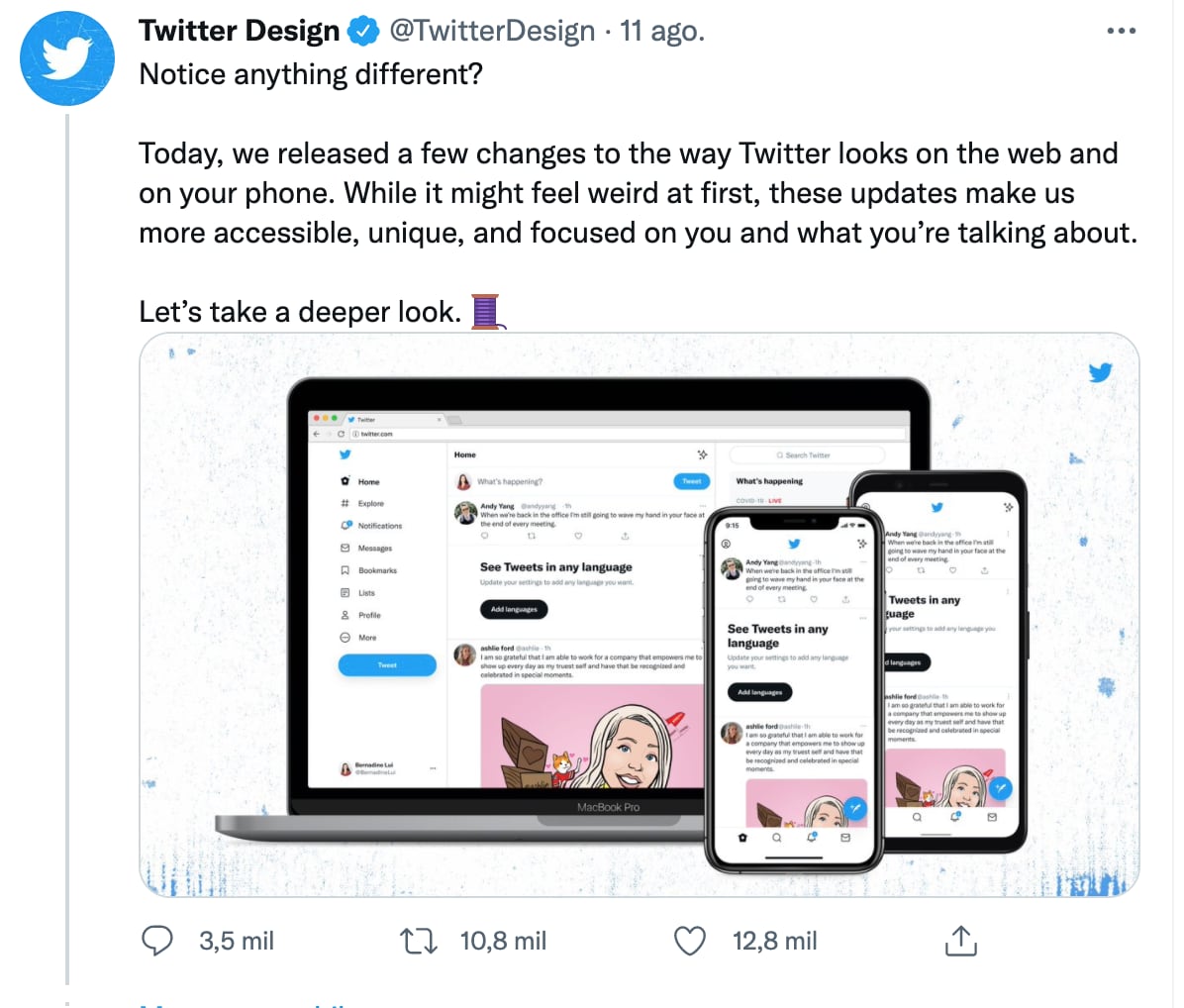Screen dimensions: 1184x1008
Task: Open the tweet options menu via the three dots
Action: pyautogui.click(x=1121, y=30)
